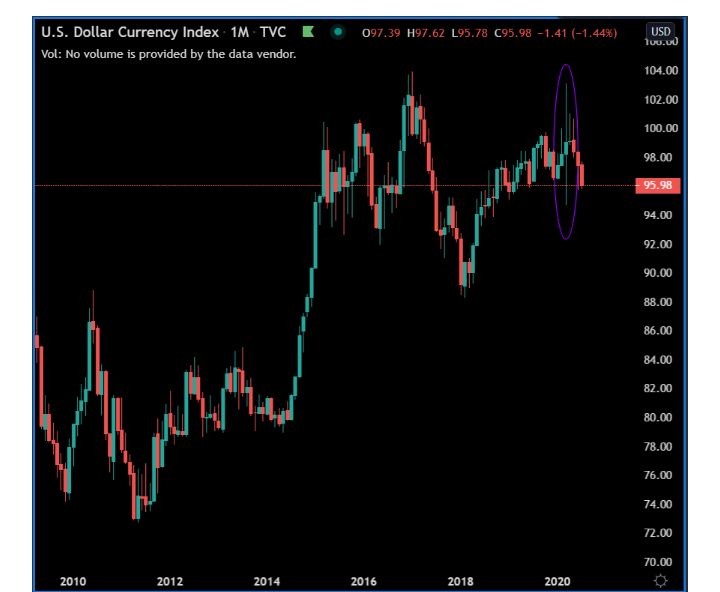Click the 2020 label on time axis
Image resolution: width=720 pixels, height=592 pixels.
557,581
